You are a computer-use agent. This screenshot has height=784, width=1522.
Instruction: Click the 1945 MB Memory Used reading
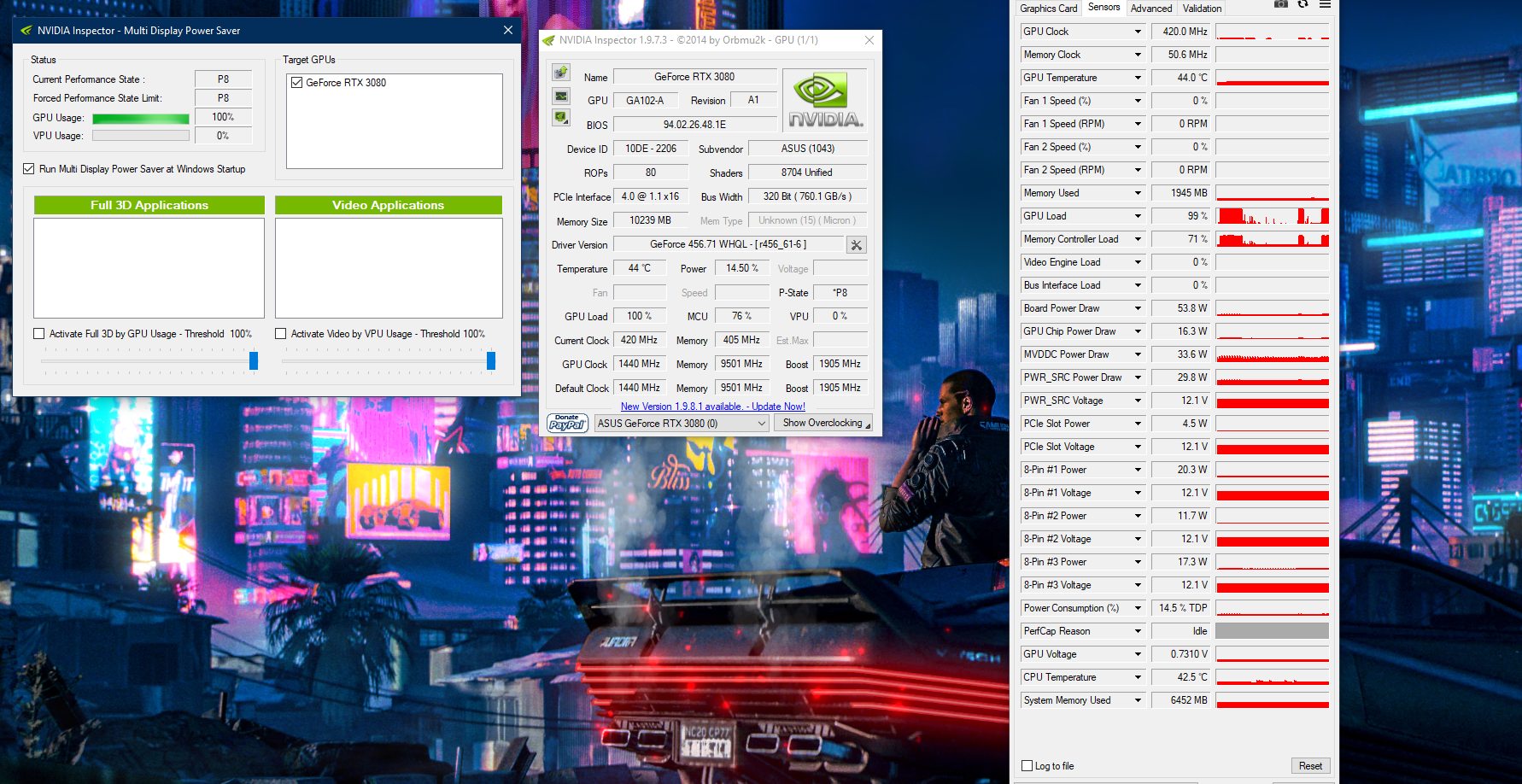point(1180,193)
